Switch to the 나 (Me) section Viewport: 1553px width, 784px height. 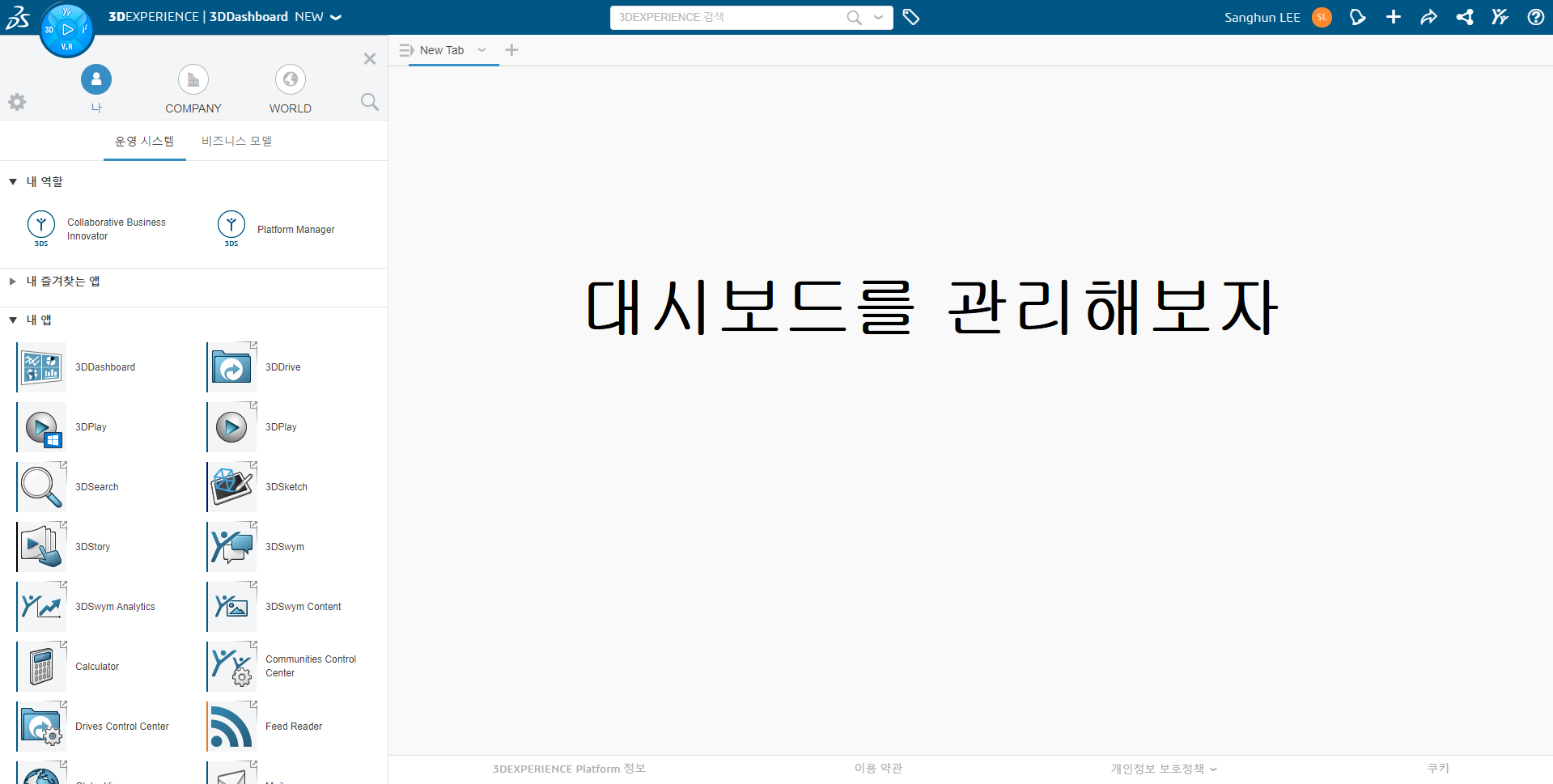[96, 89]
